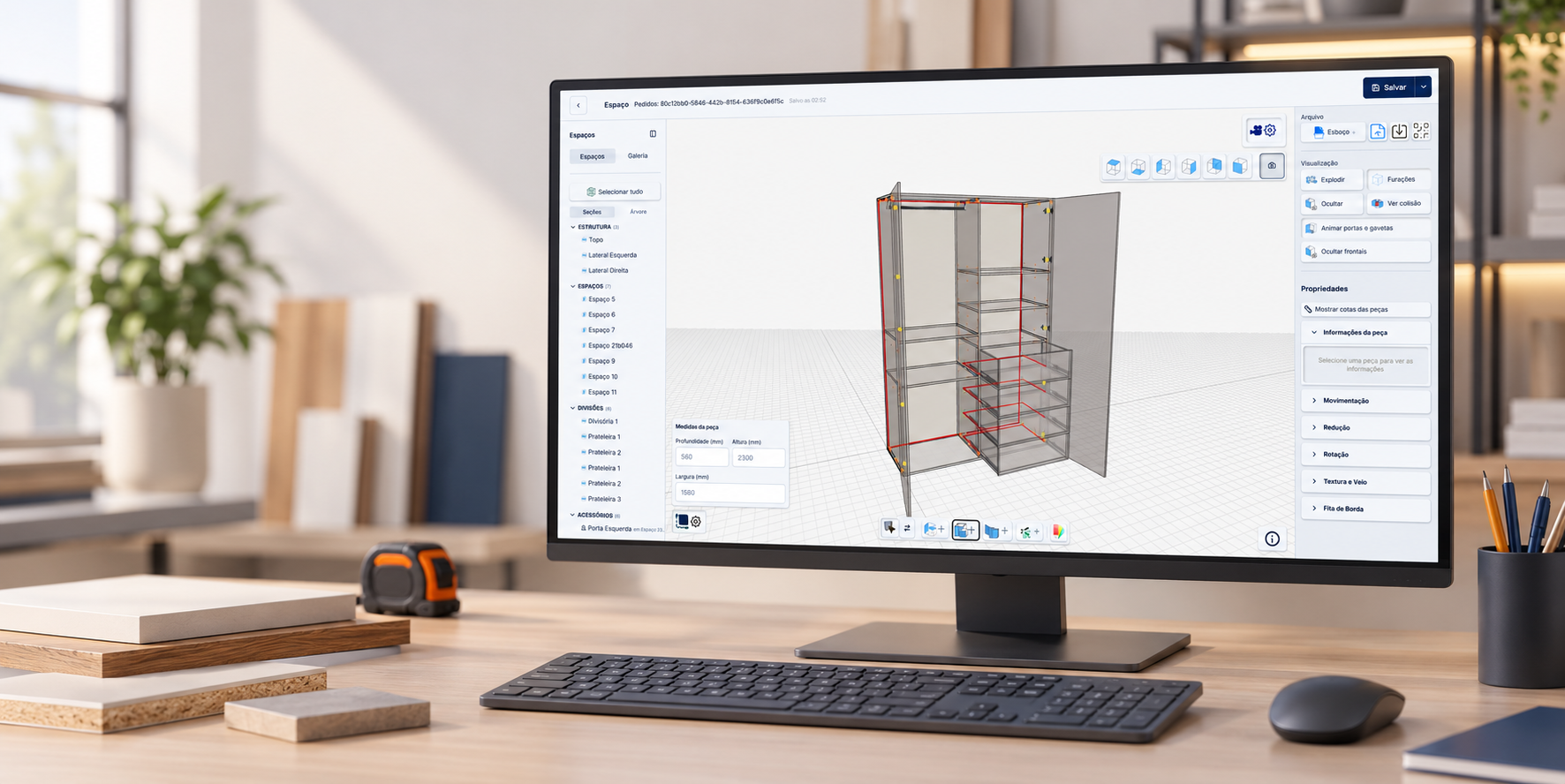Choose the selection cursor tool
The height and width of the screenshot is (784, 1565).
tap(889, 528)
